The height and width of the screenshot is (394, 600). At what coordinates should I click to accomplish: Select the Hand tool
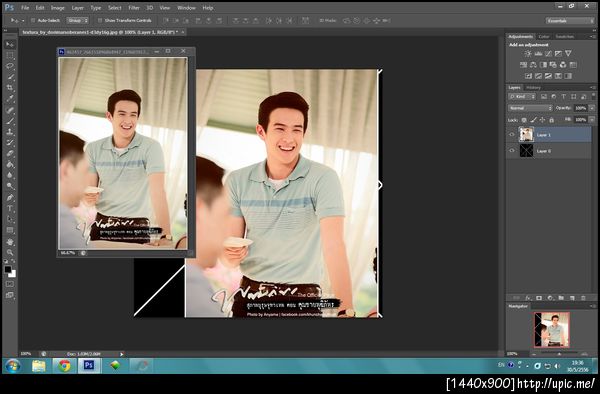(x=10, y=242)
